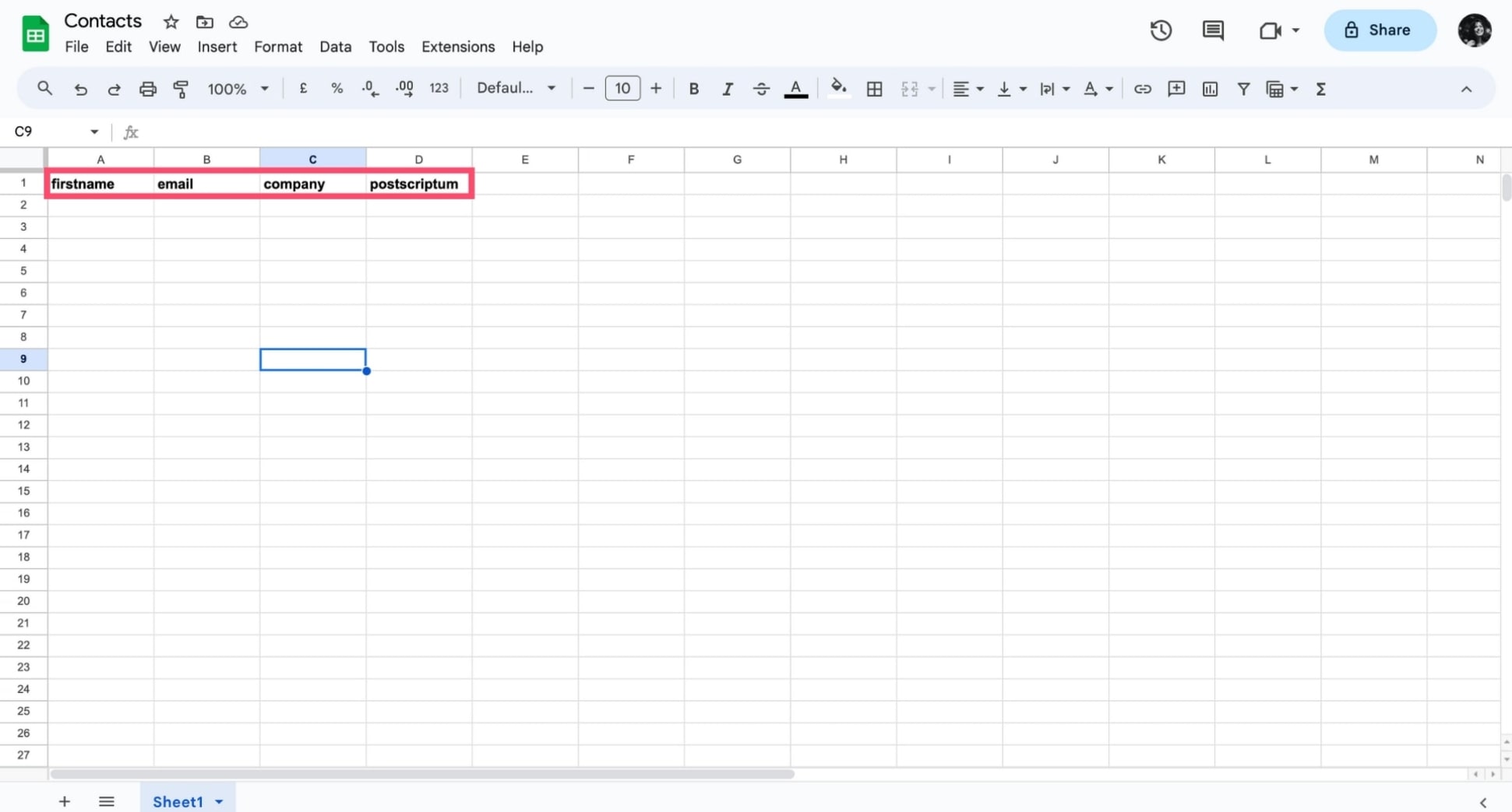The width and height of the screenshot is (1512, 812).
Task: Open text wrapping dropdown
Action: [x=1054, y=89]
